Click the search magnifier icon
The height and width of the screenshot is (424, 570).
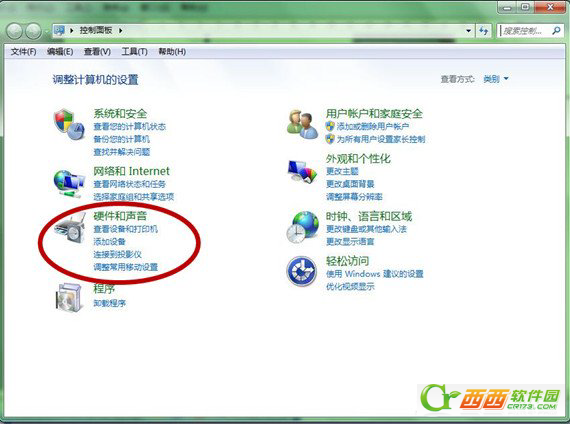coord(556,31)
